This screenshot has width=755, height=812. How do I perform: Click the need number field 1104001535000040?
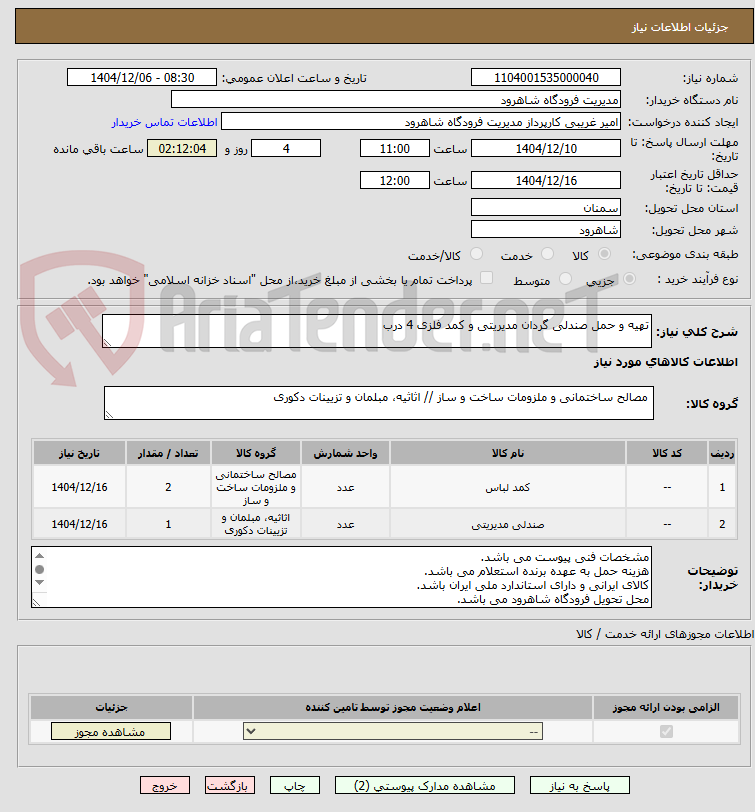pyautogui.click(x=546, y=78)
